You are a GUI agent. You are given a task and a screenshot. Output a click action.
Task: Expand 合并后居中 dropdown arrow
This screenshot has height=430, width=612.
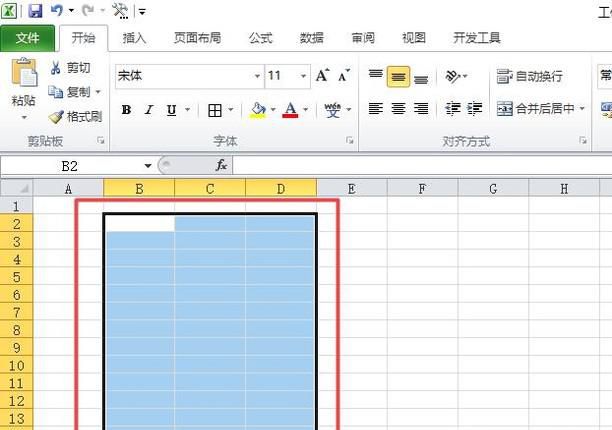582,108
